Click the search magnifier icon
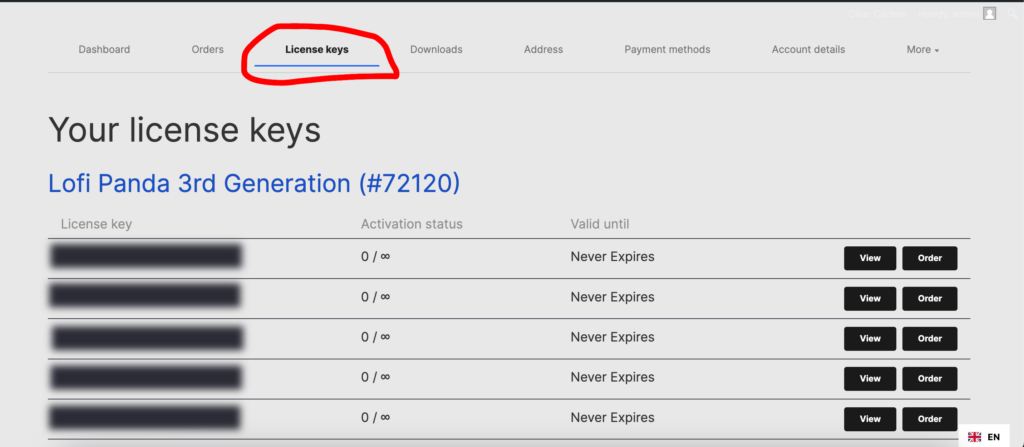 (x=1012, y=14)
